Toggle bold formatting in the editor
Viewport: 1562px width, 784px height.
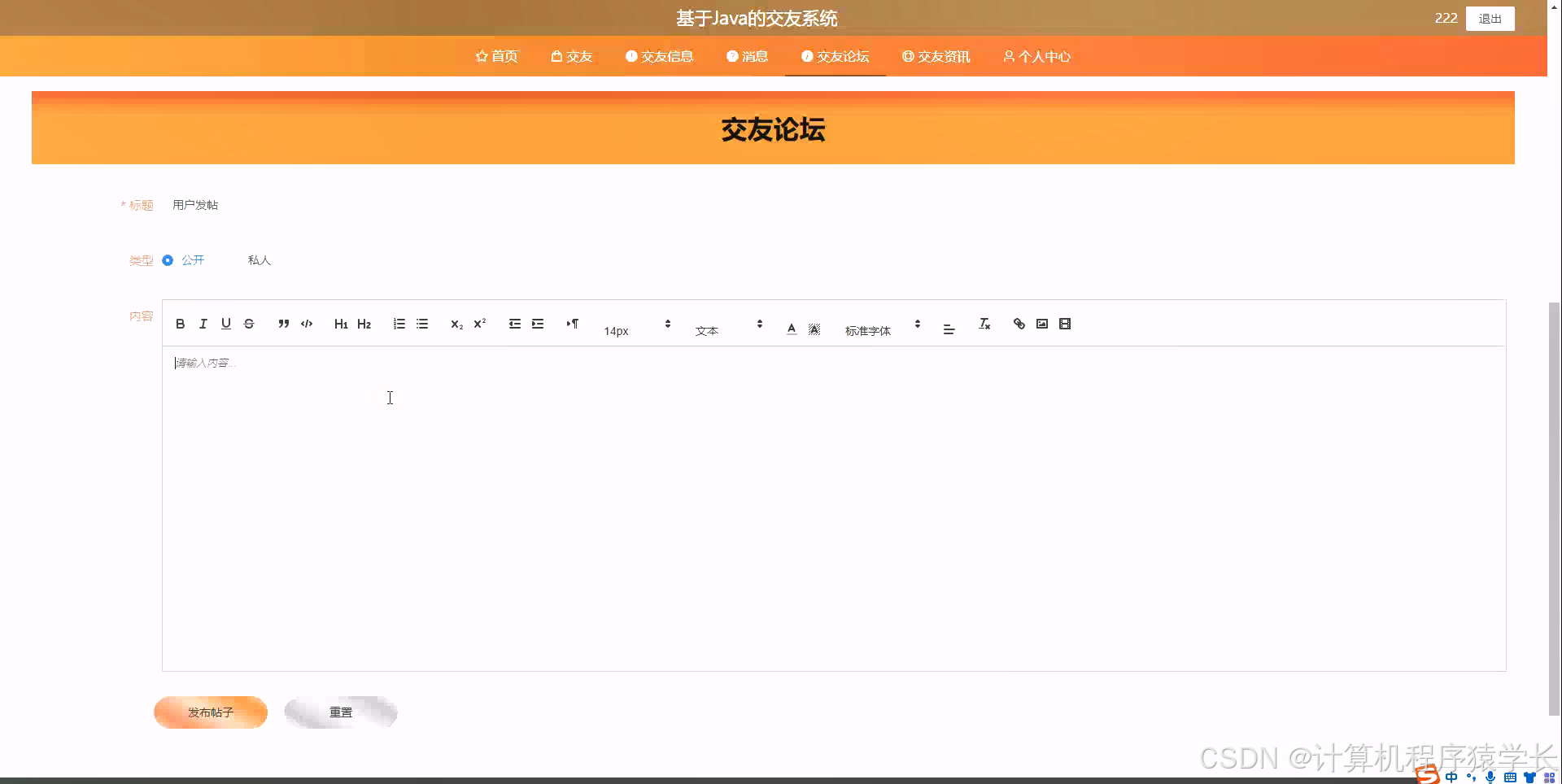pyautogui.click(x=181, y=324)
